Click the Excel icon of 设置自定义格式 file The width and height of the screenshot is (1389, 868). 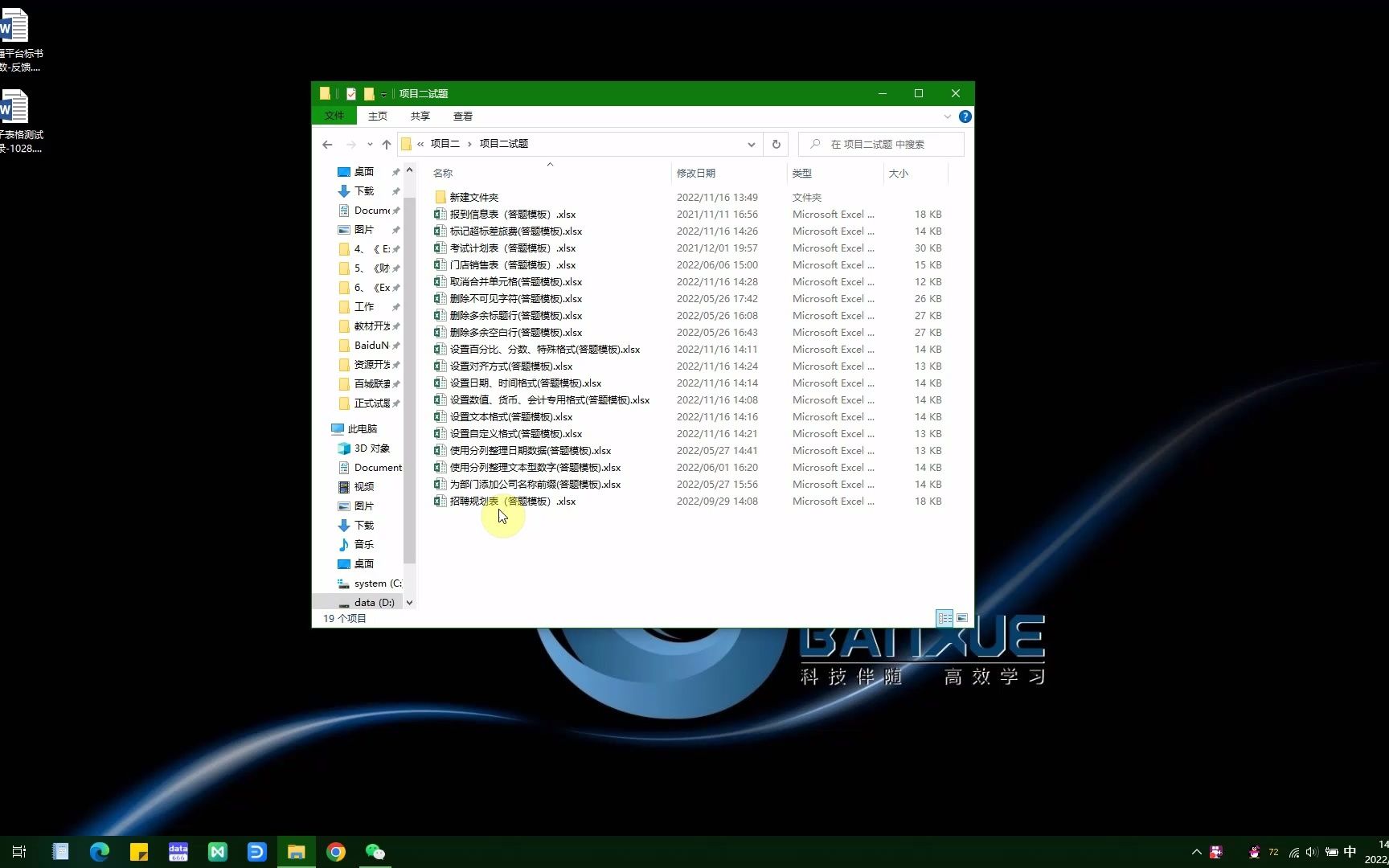440,434
